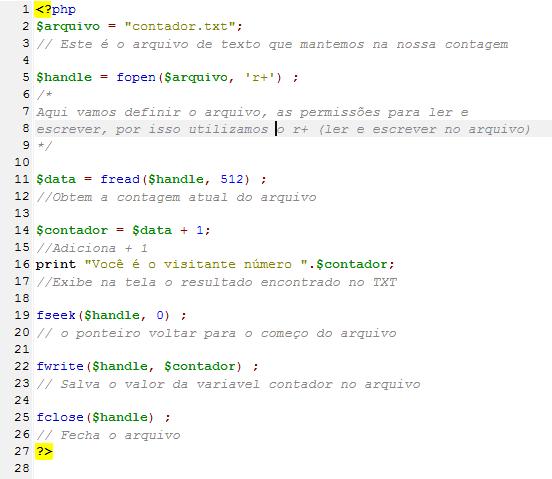The image size is (552, 479).
Task: Click the string "Você é o visitante número"
Action: click(196, 264)
